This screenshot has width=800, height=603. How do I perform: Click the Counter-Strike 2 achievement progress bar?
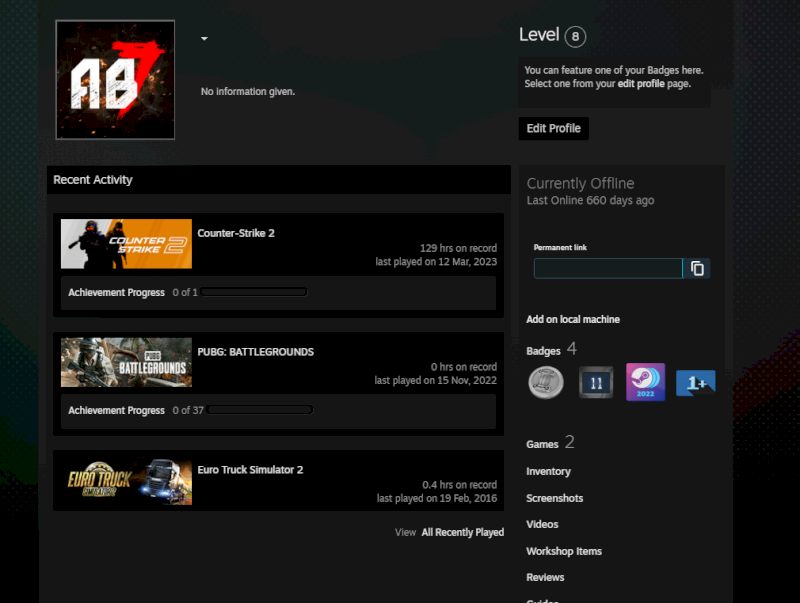(254, 292)
